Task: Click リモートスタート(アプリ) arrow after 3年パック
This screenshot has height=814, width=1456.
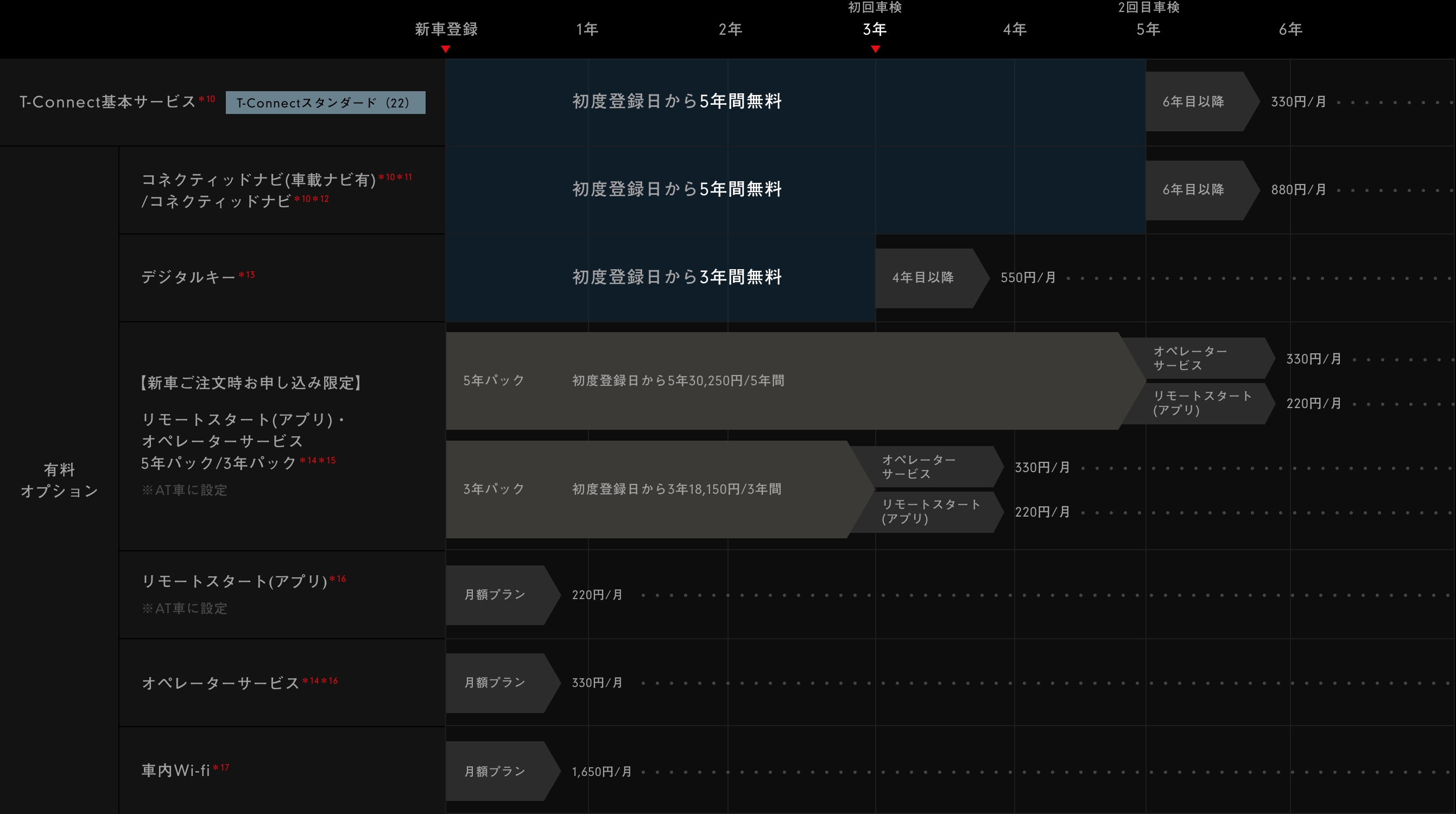Action: pos(927,512)
